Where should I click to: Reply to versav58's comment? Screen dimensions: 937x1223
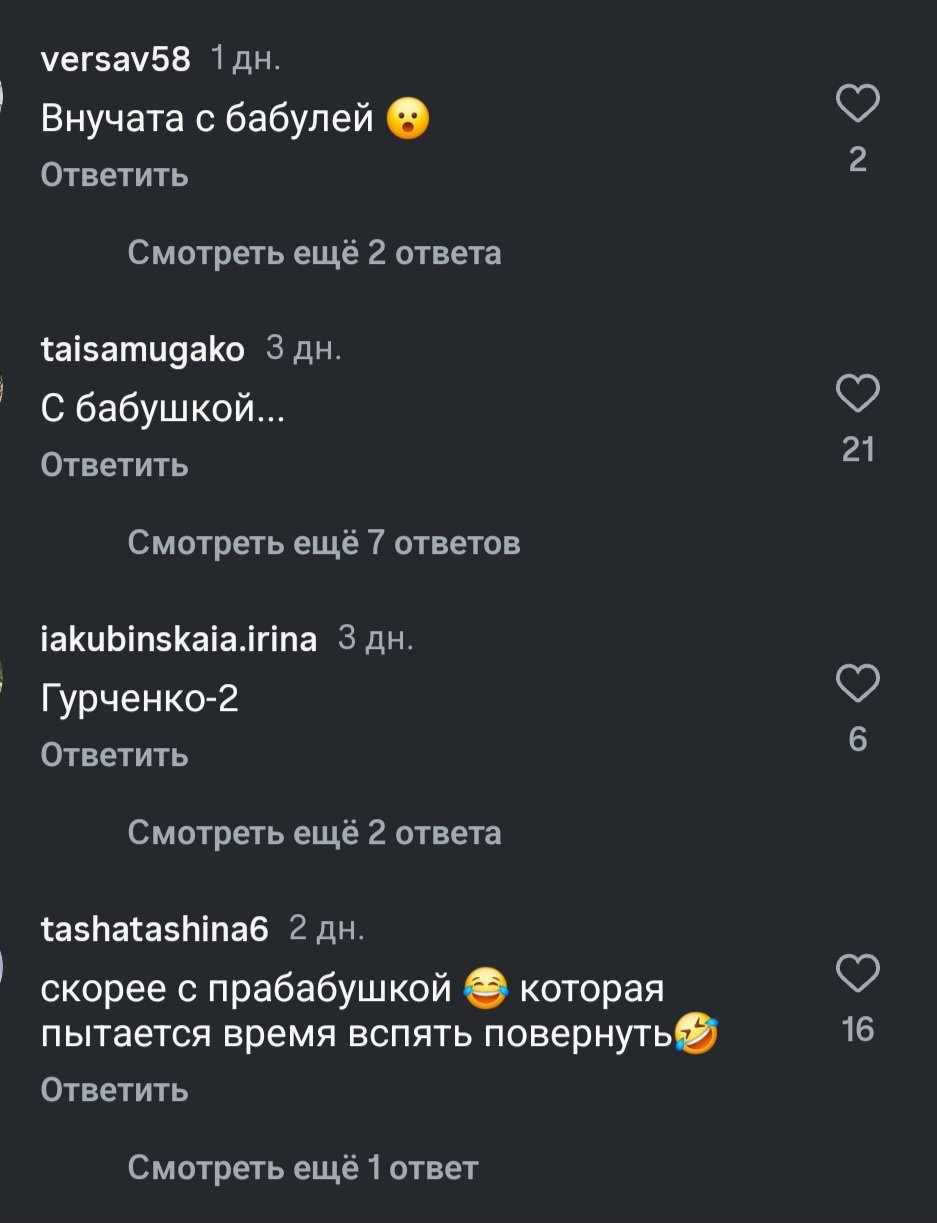click(x=115, y=176)
